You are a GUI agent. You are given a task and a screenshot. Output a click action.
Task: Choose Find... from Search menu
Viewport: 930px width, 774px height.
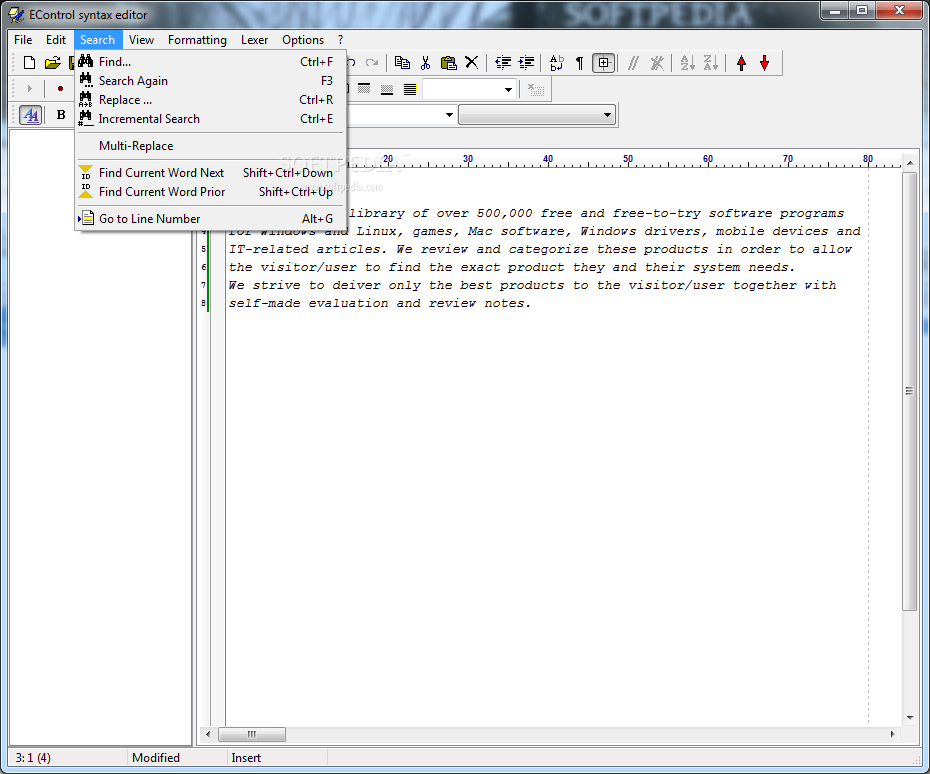coord(211,62)
